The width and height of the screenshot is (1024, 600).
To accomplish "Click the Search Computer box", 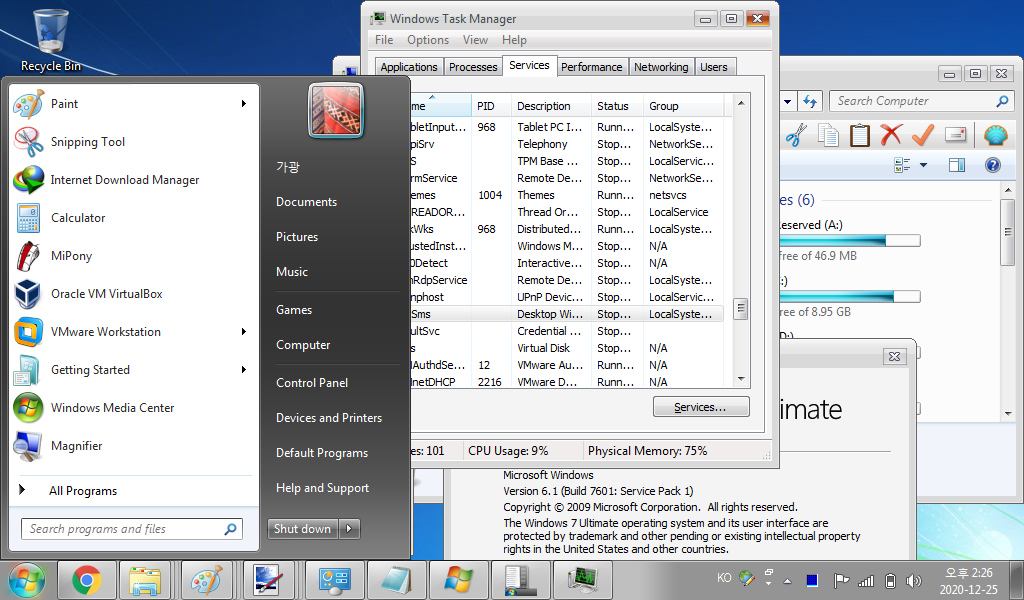I will tap(921, 101).
